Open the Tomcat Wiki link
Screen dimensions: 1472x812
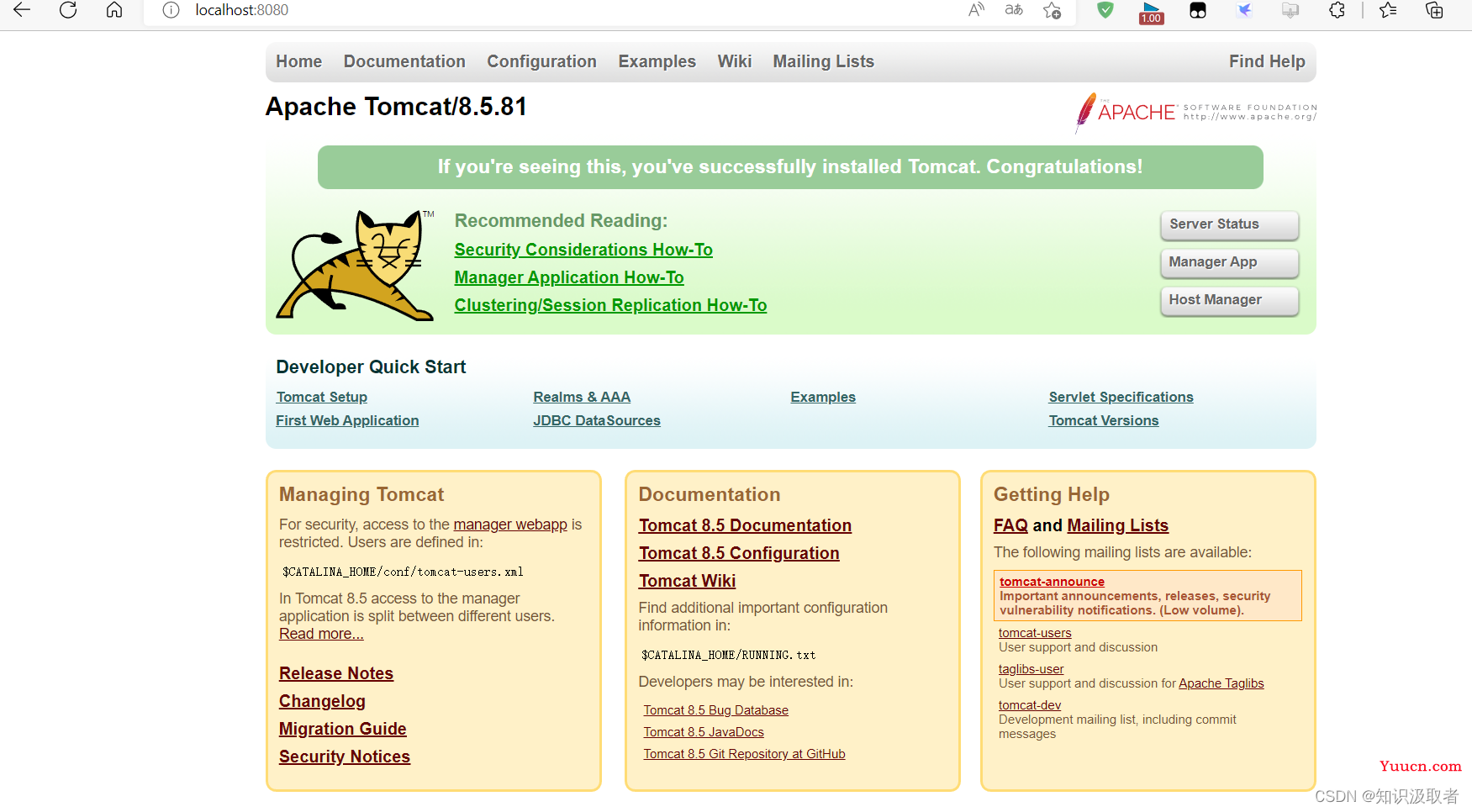pos(687,581)
